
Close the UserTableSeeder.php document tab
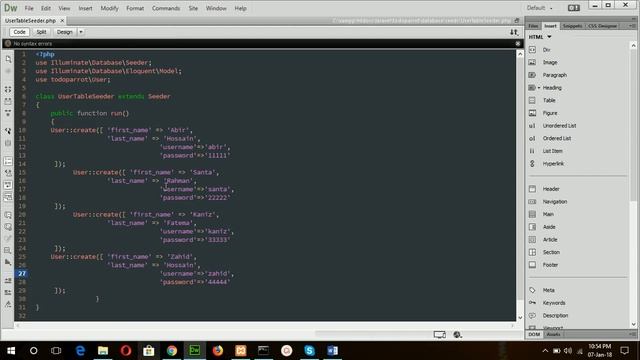tap(62, 20)
